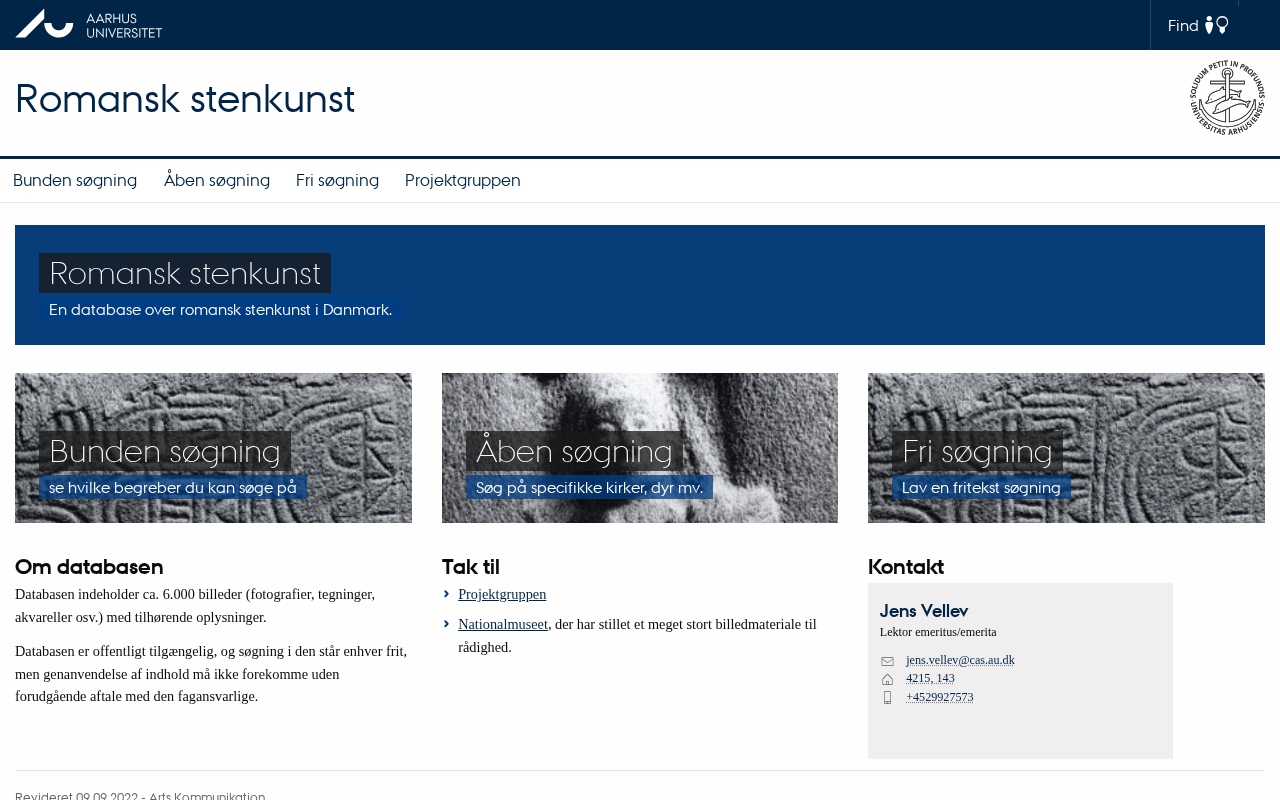Click the university seal emblem
Viewport: 1280px width, 800px height.
point(1227,98)
